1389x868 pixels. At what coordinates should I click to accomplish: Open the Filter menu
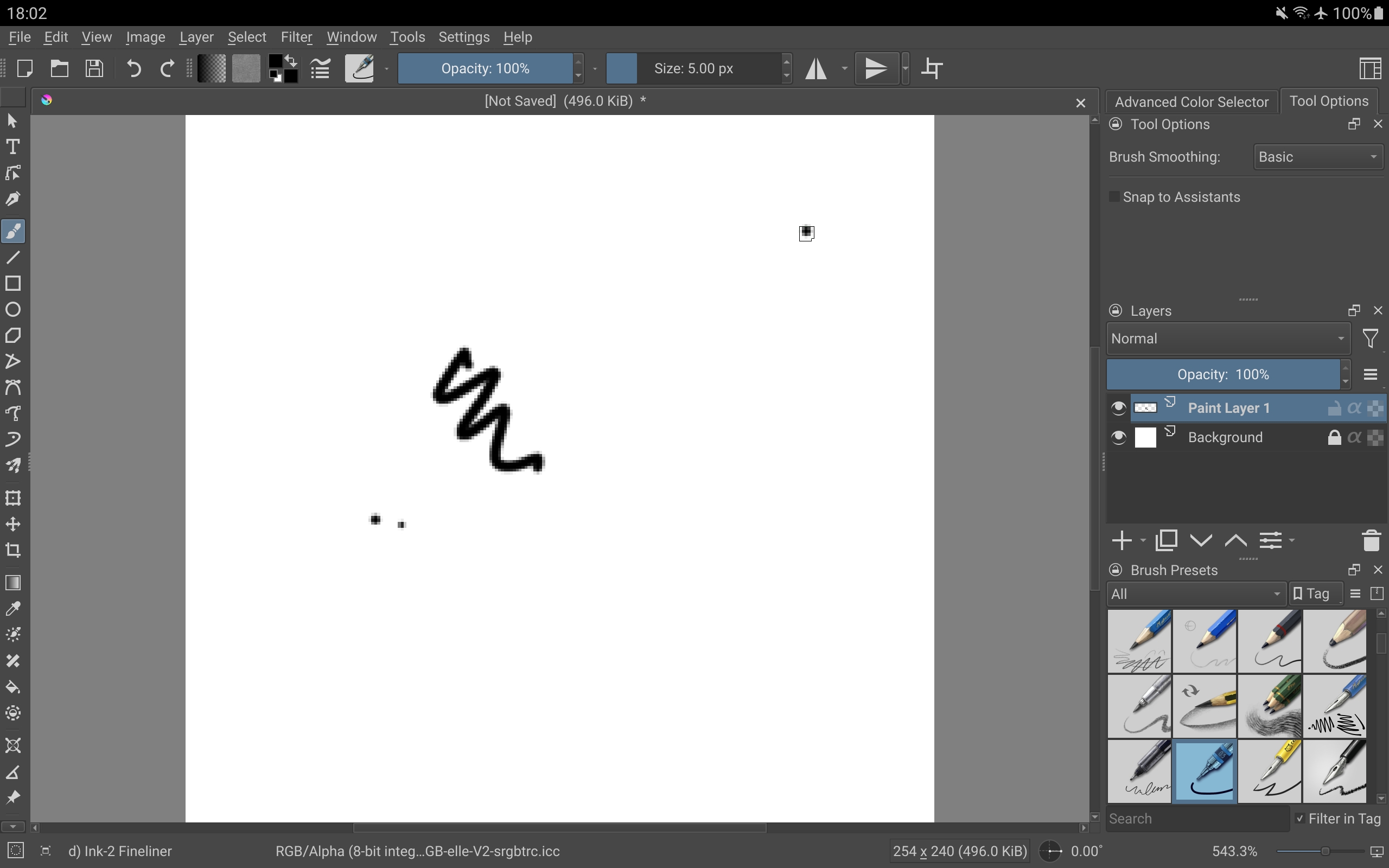click(297, 37)
